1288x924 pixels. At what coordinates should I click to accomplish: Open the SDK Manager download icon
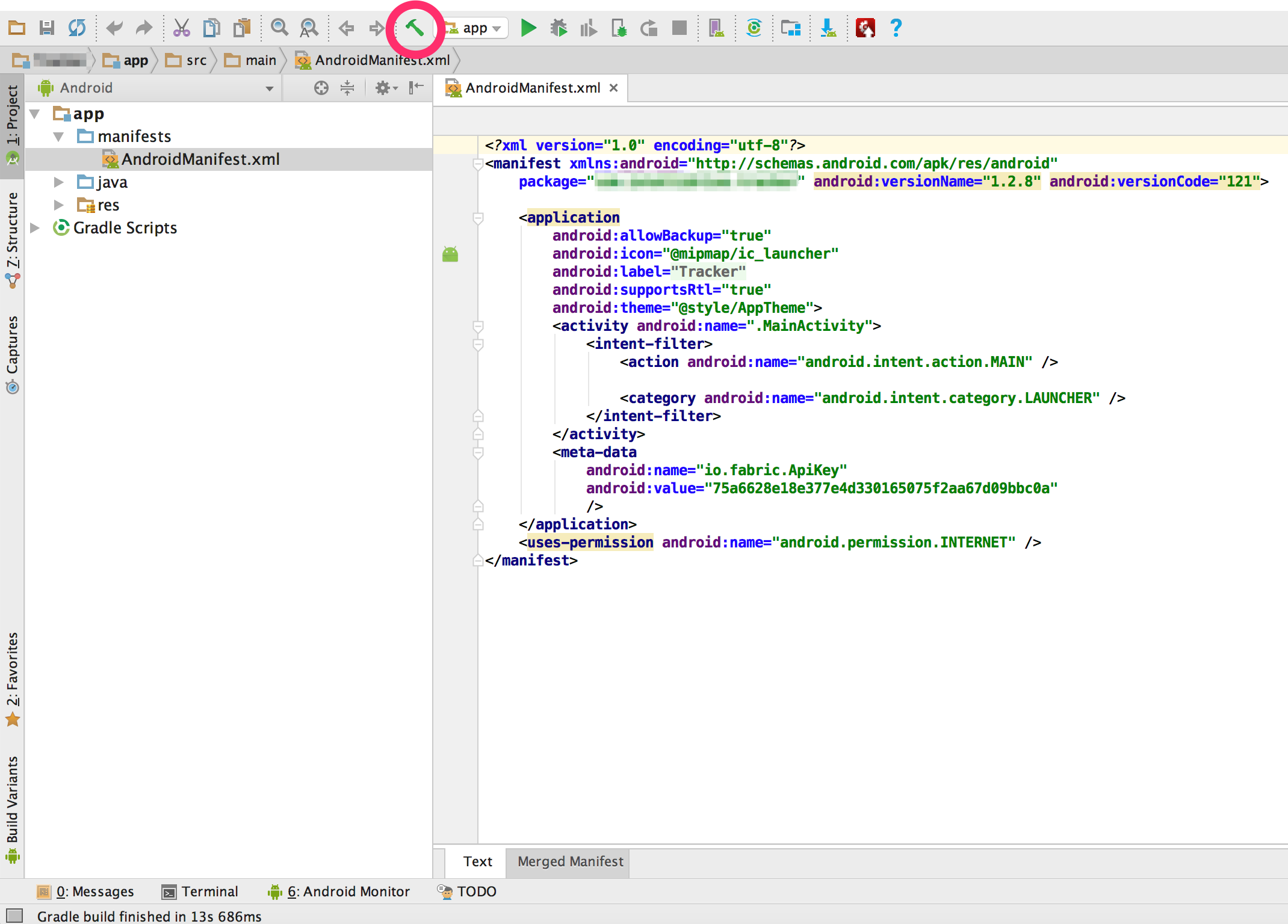(x=828, y=28)
